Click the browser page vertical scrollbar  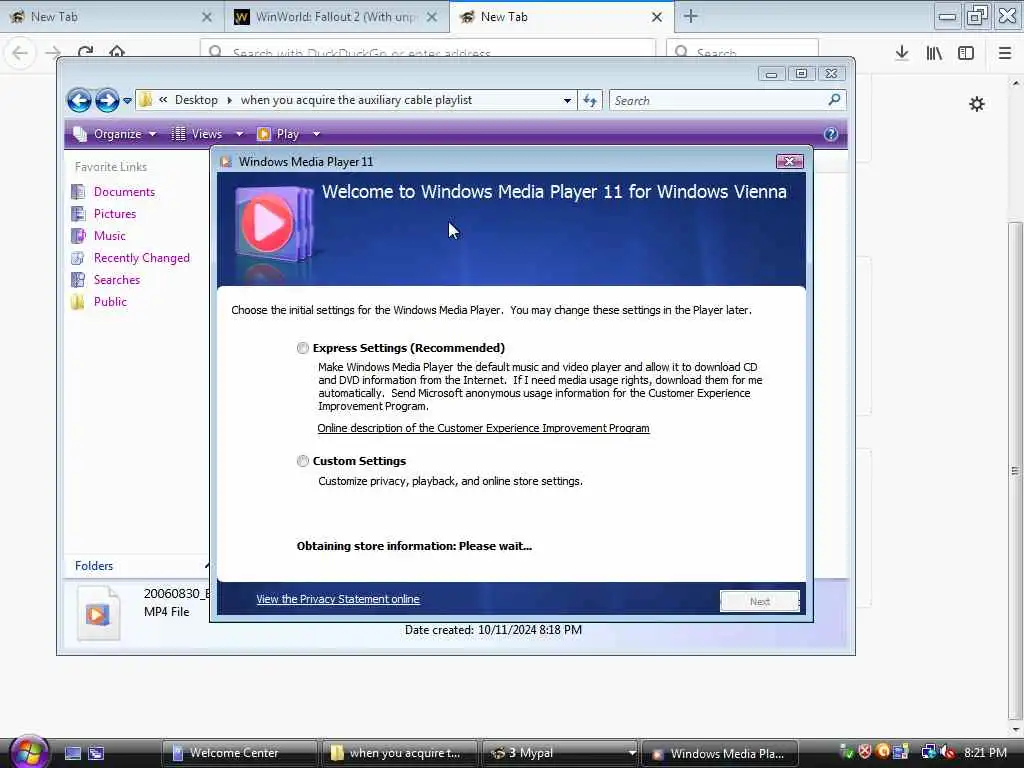coord(1015,470)
